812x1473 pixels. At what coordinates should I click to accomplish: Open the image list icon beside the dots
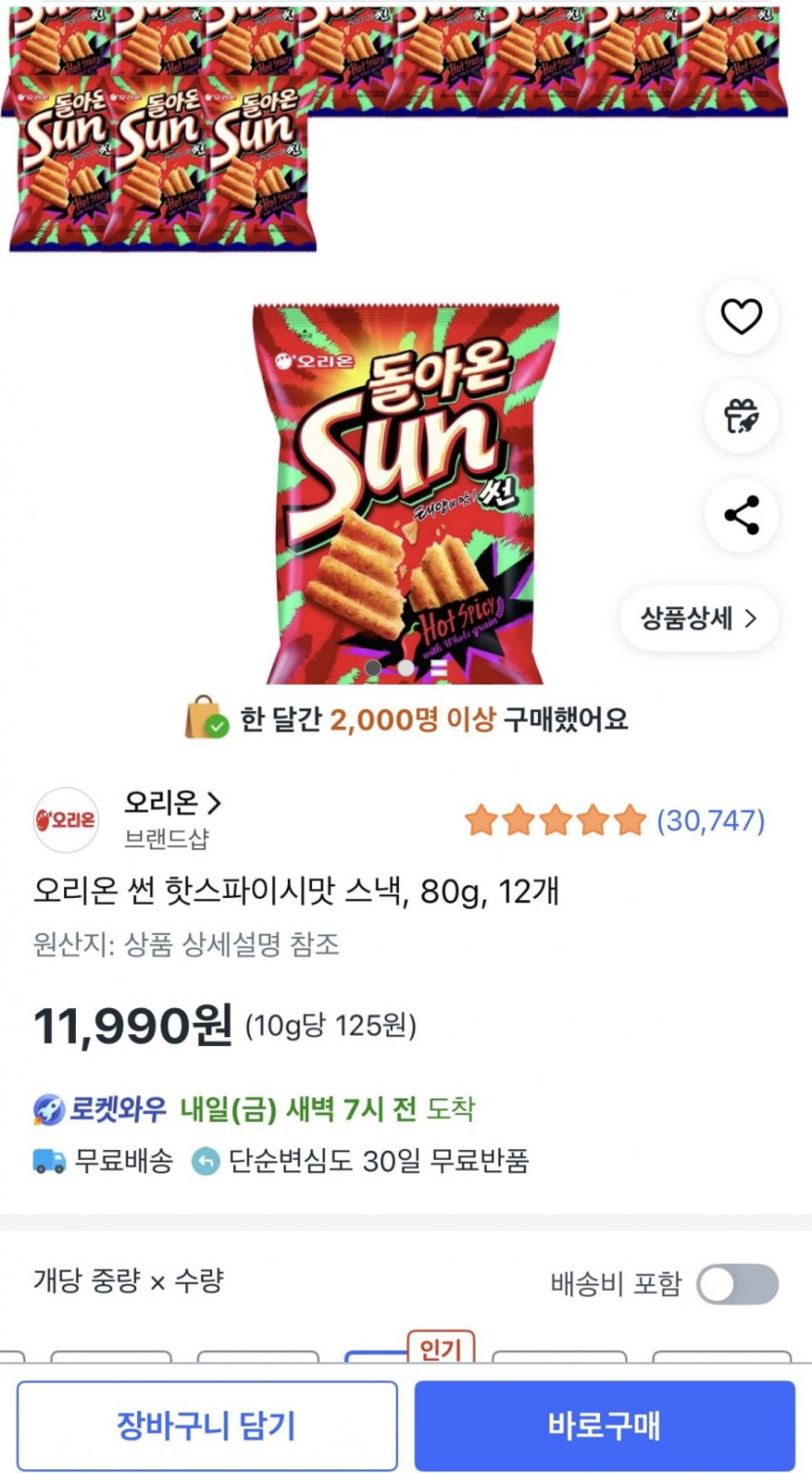[x=438, y=668]
